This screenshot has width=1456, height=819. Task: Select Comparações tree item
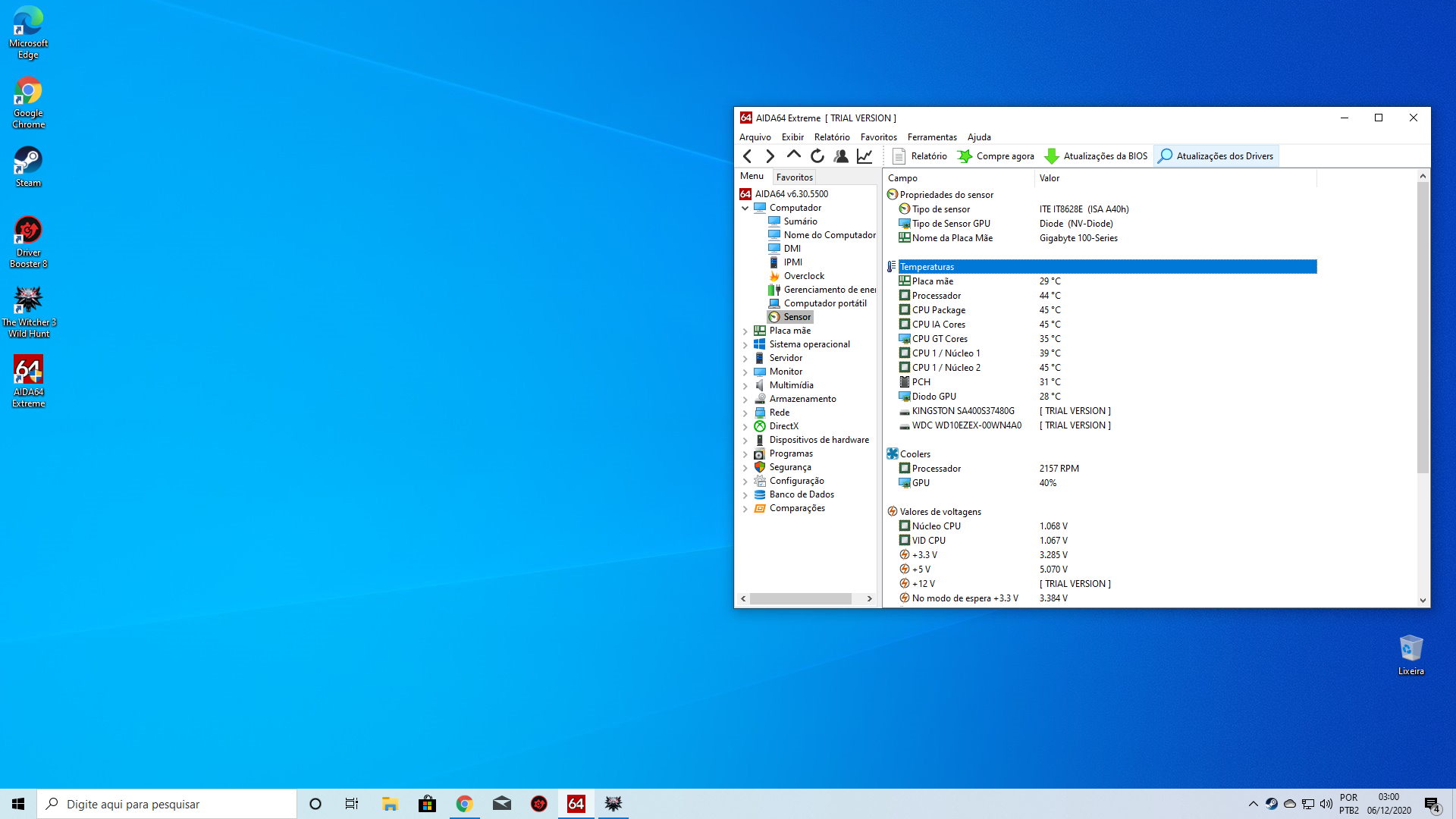coord(797,508)
